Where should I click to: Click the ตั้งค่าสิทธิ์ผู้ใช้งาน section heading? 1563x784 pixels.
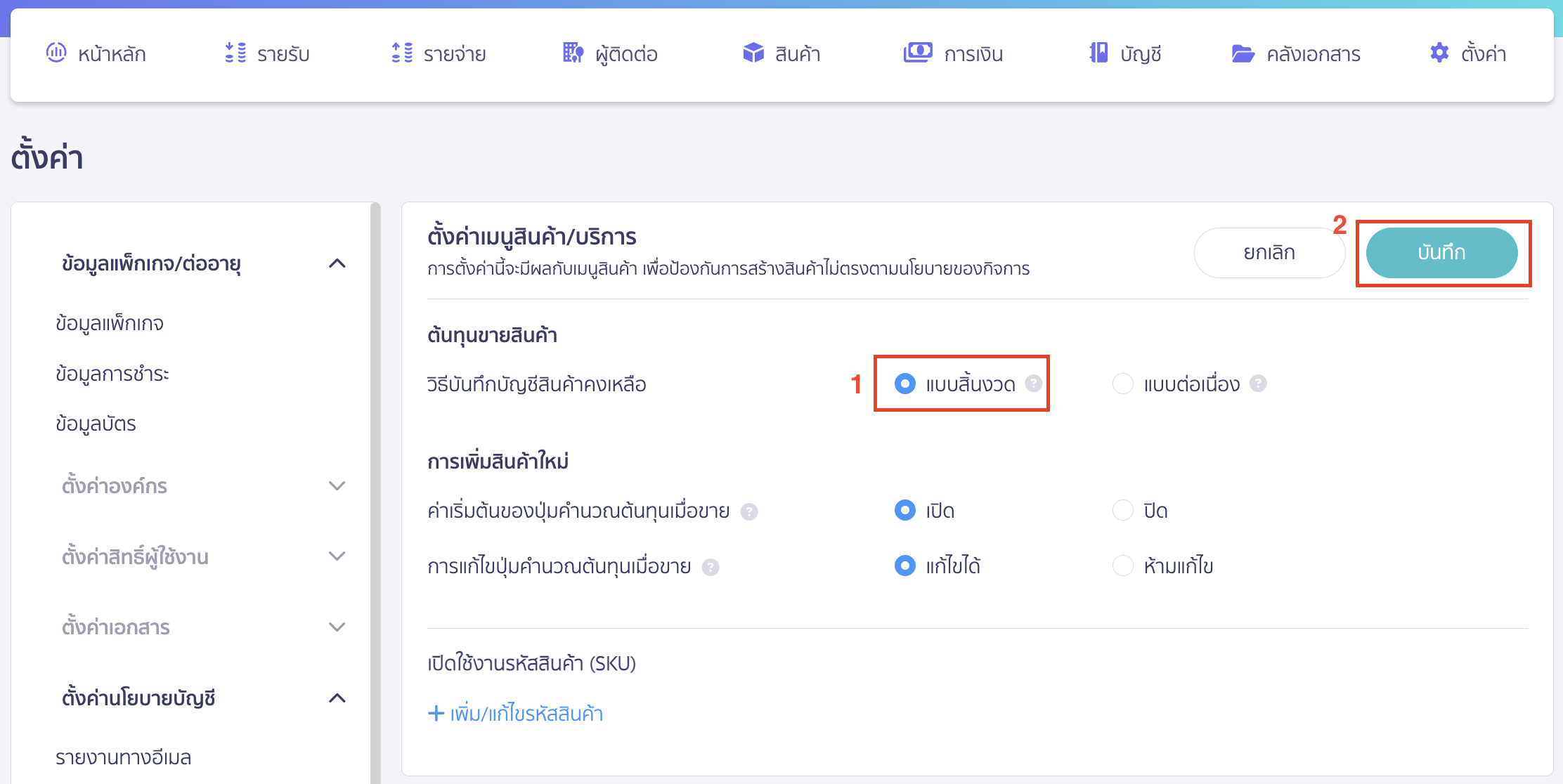[135, 557]
